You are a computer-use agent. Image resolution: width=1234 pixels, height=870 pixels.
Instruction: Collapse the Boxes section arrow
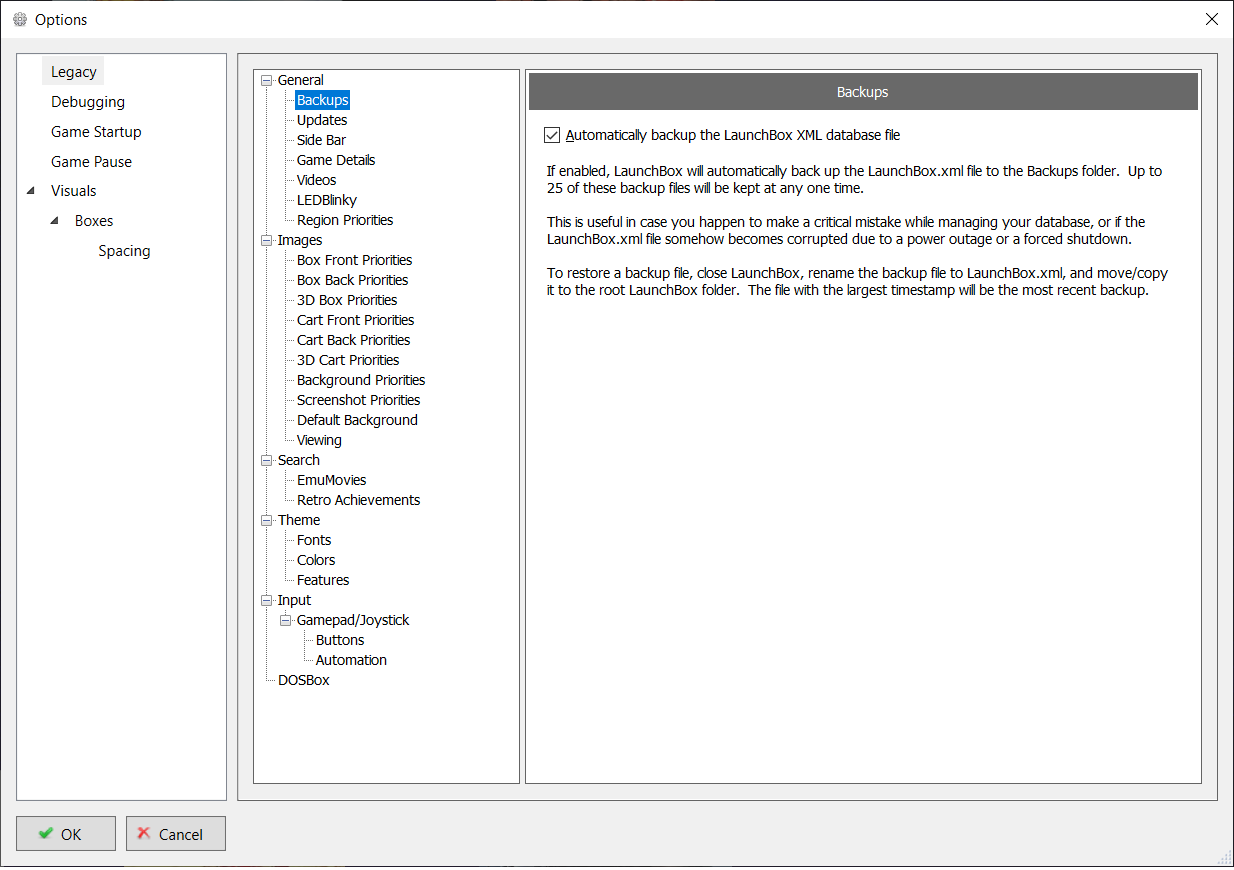tap(54, 221)
